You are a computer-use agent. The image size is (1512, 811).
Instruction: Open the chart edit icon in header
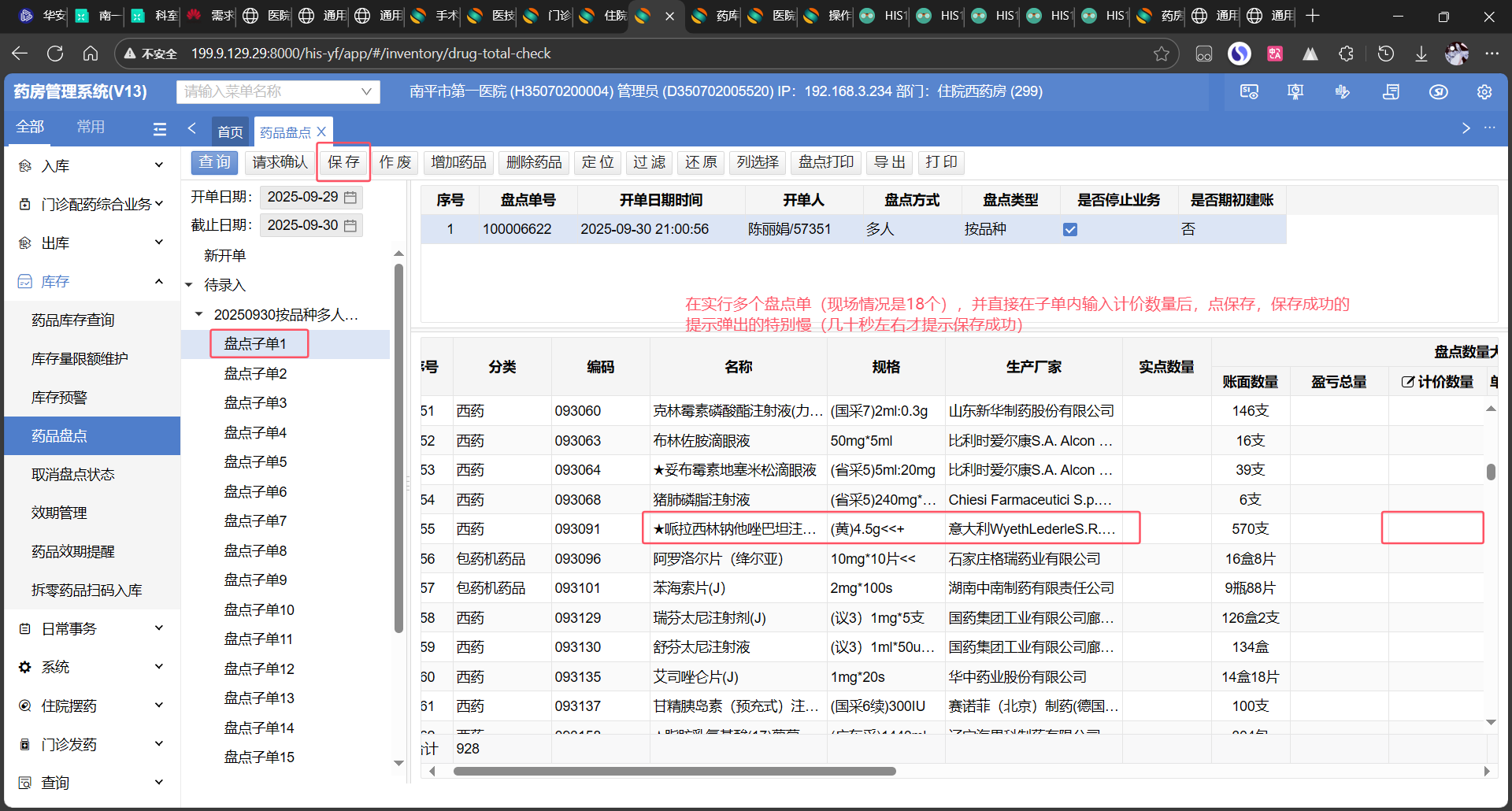(1343, 92)
